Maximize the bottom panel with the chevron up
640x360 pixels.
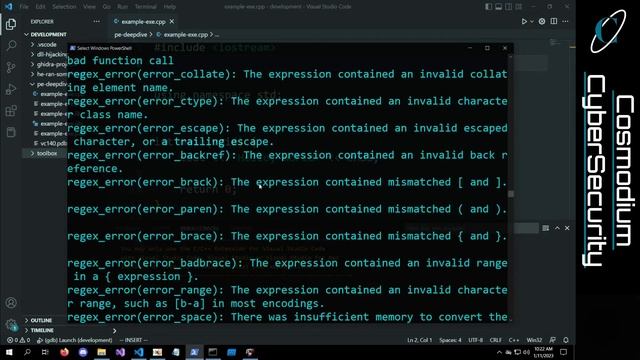(557, 228)
